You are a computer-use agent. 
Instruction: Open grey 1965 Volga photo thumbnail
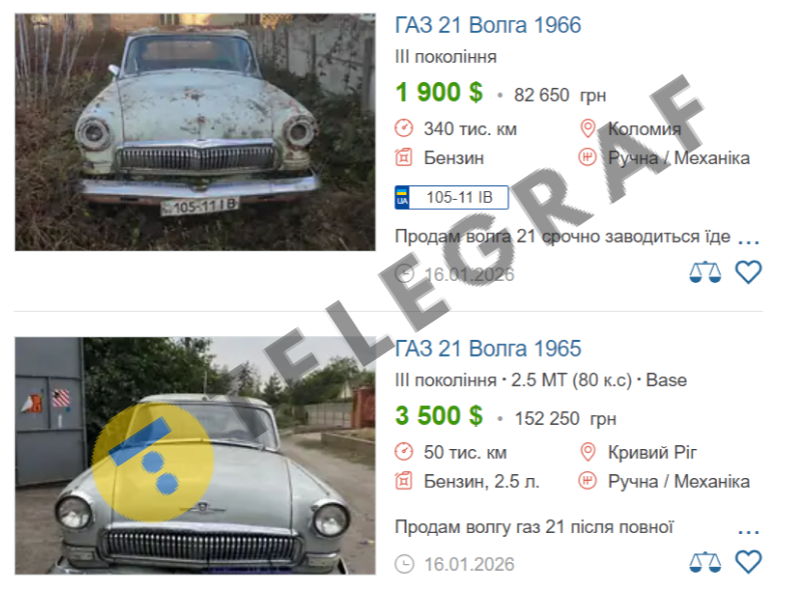pos(195,456)
